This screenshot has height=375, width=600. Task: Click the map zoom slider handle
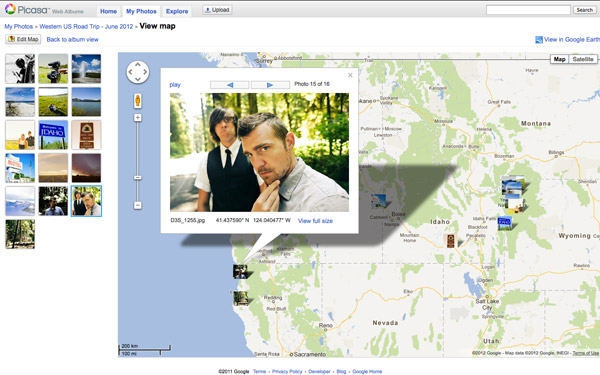pyautogui.click(x=138, y=178)
